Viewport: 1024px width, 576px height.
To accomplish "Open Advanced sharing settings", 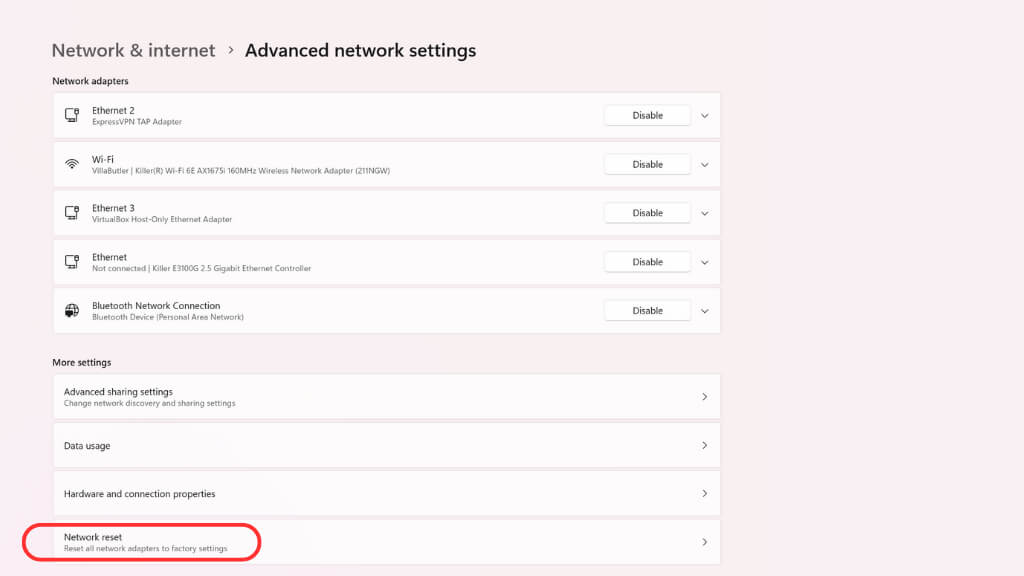I will pos(386,397).
